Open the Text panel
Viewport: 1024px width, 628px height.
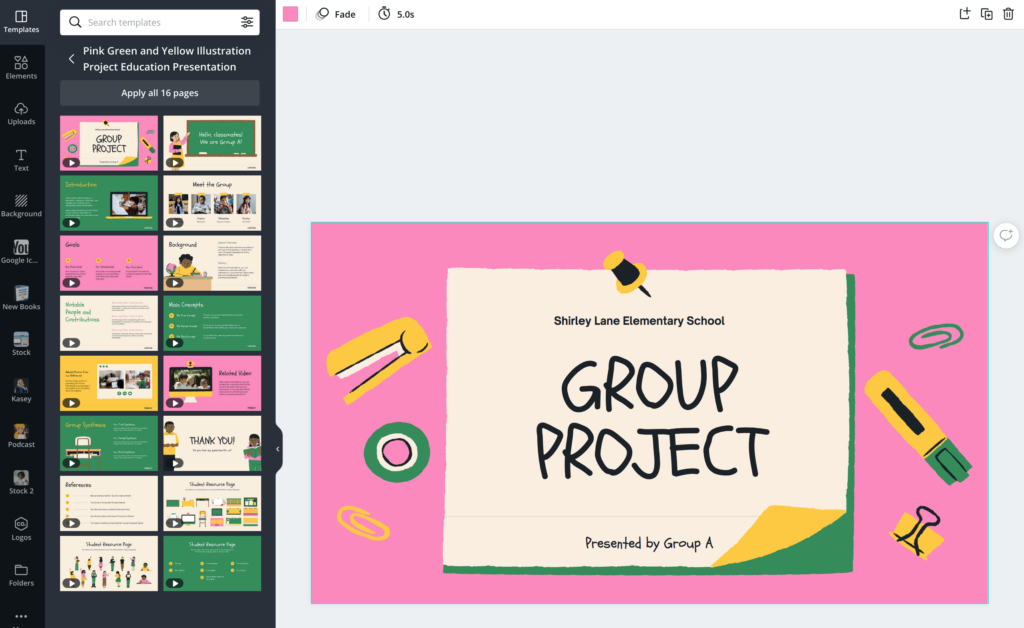pos(21,159)
